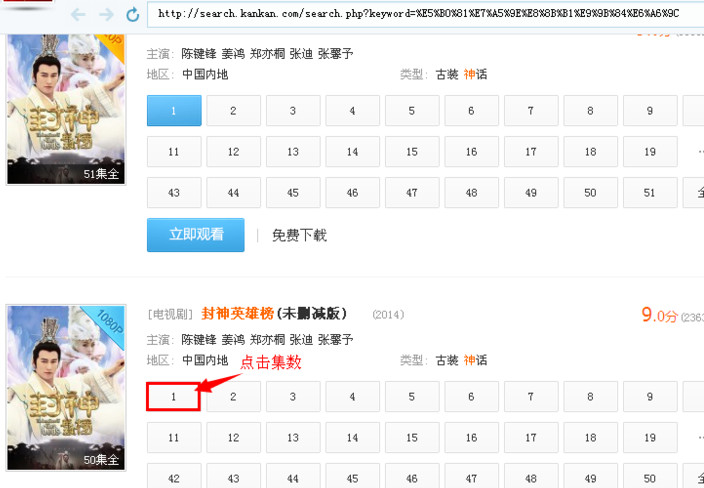Viewport: 704px width, 488px height.
Task: Click actor 张馨予 in the 未删减版 cast
Action: (335, 339)
